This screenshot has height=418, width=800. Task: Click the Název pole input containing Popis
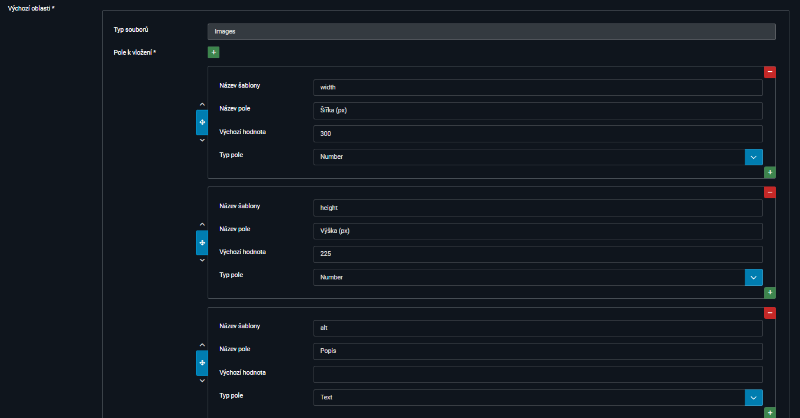coord(537,351)
